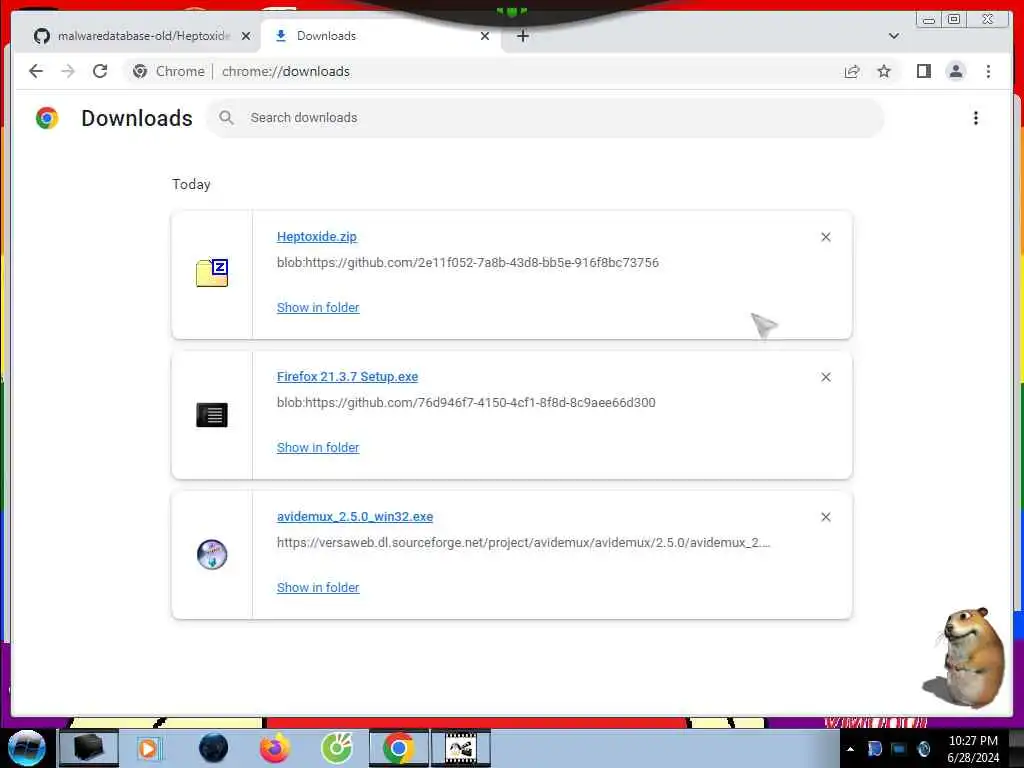Click the Heptoxide.zip file icon
Screen dimensions: 1024x768
point(212,272)
